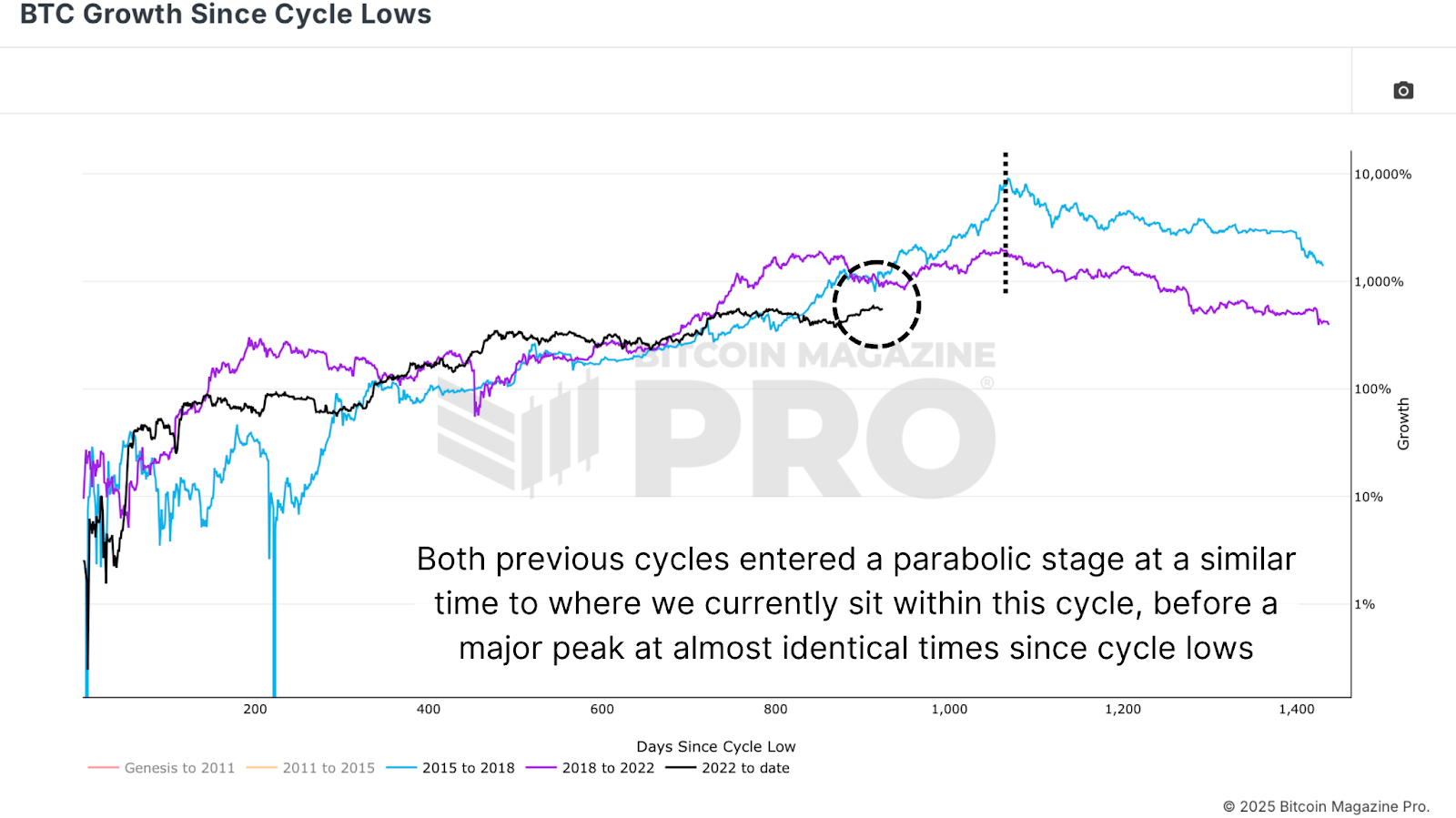1456x818 pixels.
Task: Click the Bitcoin Magazine Pro copyright text
Action: tap(1326, 806)
